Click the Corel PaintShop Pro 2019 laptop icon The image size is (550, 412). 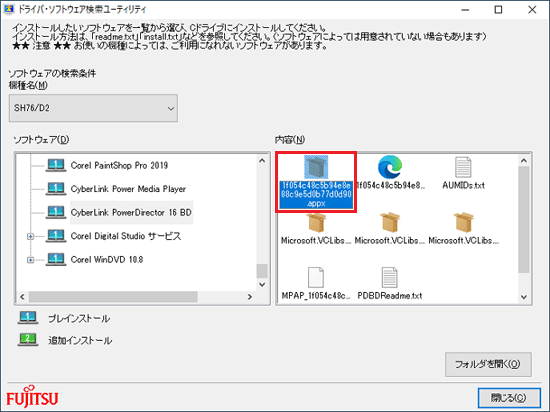(56, 165)
